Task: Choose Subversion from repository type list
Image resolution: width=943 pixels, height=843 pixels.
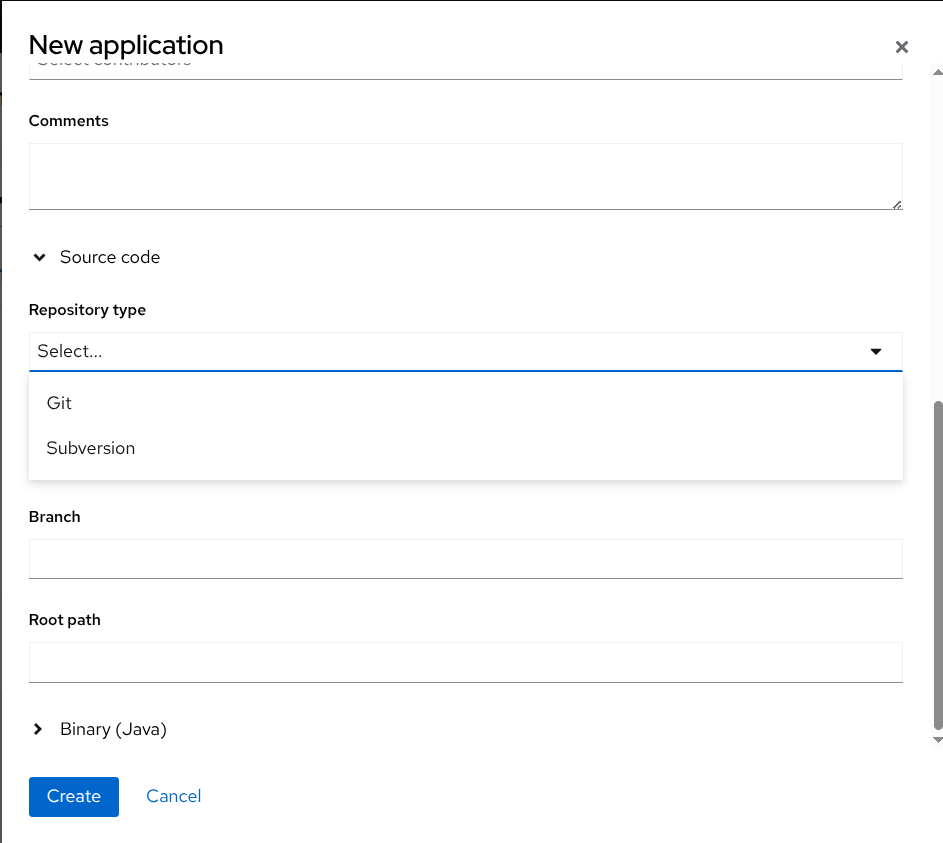Action: [91, 448]
